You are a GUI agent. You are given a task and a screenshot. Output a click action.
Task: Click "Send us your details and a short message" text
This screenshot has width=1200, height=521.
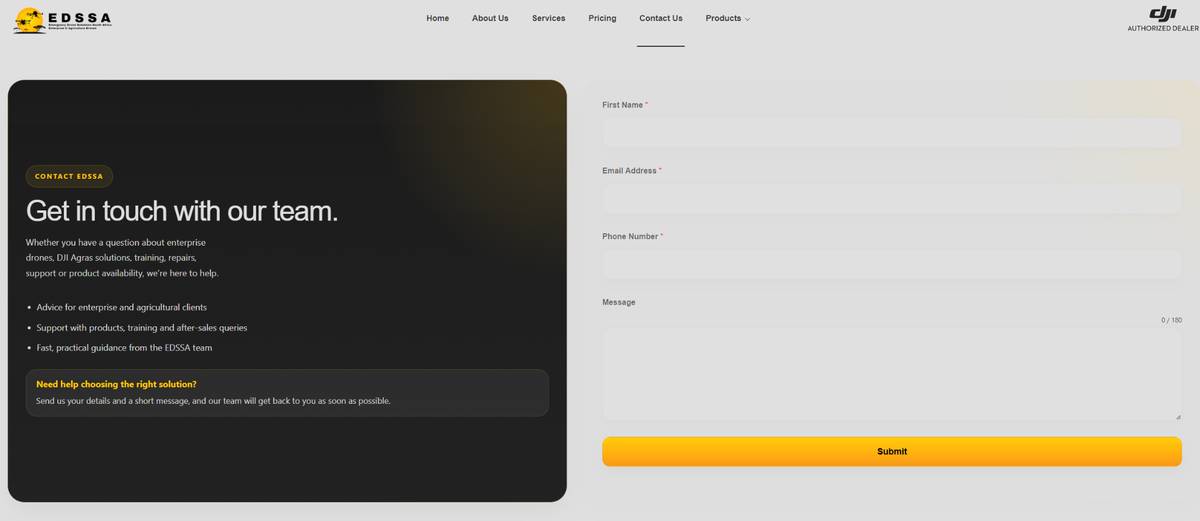[x=213, y=401]
